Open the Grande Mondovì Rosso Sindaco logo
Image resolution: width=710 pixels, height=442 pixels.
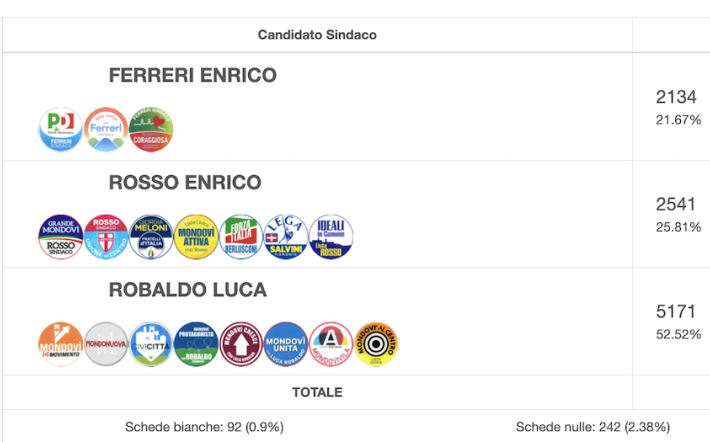pos(61,236)
